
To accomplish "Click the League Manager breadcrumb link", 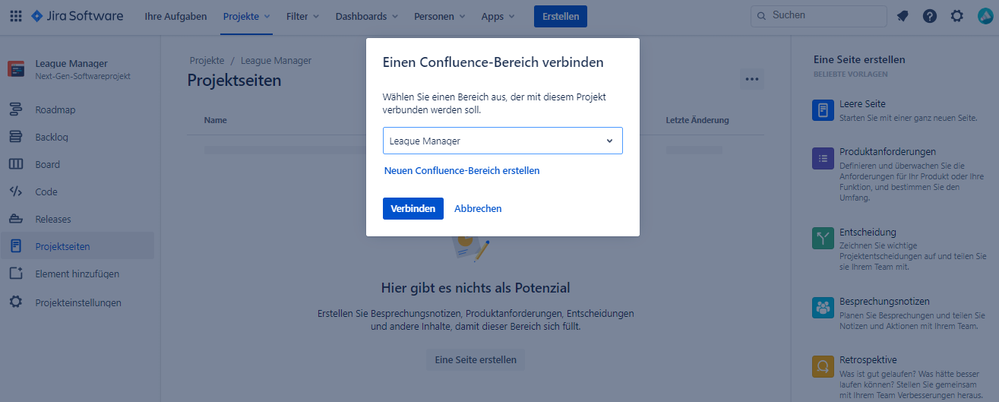I will tap(276, 61).
